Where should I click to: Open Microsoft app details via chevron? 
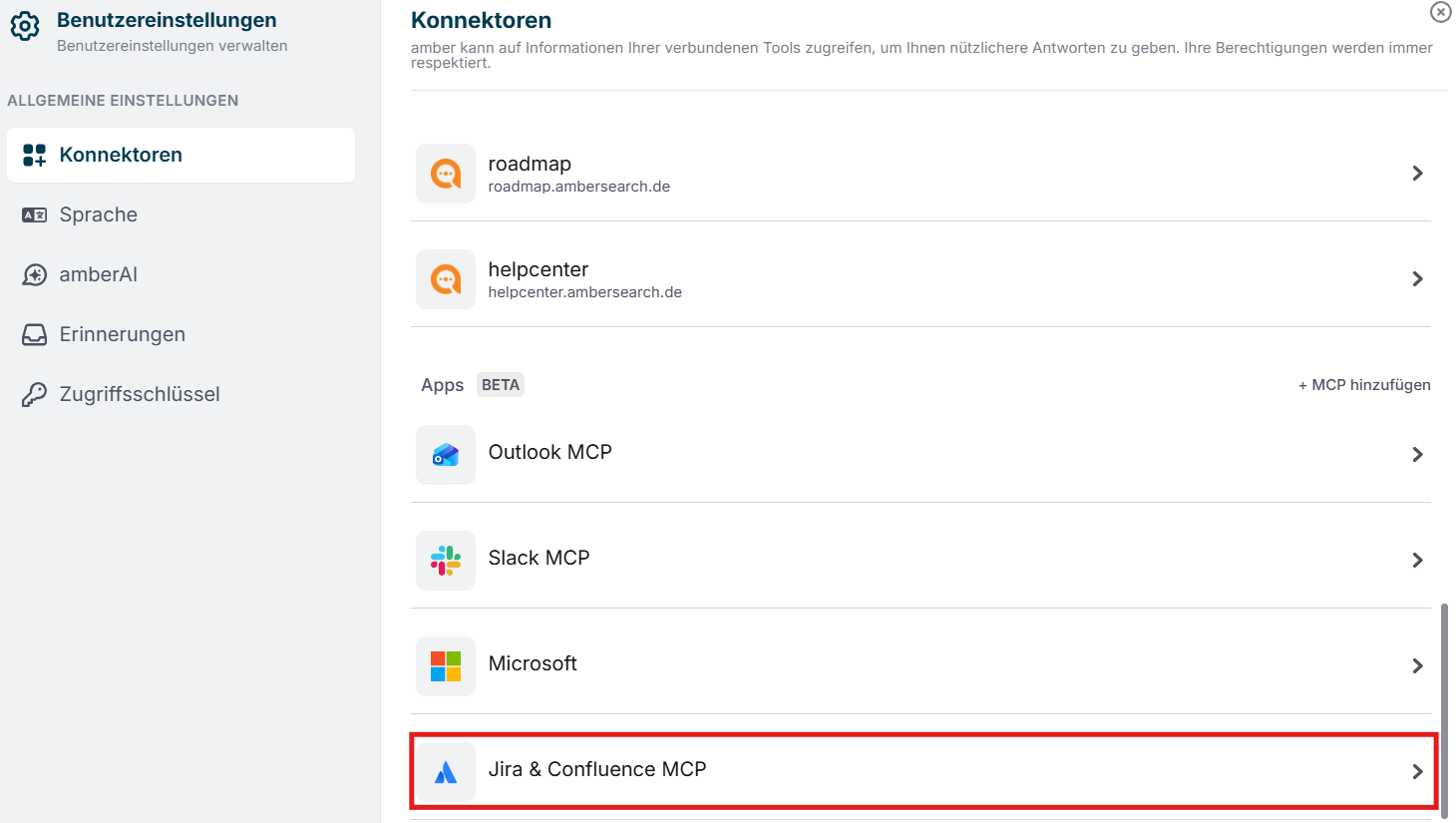pyautogui.click(x=1417, y=666)
